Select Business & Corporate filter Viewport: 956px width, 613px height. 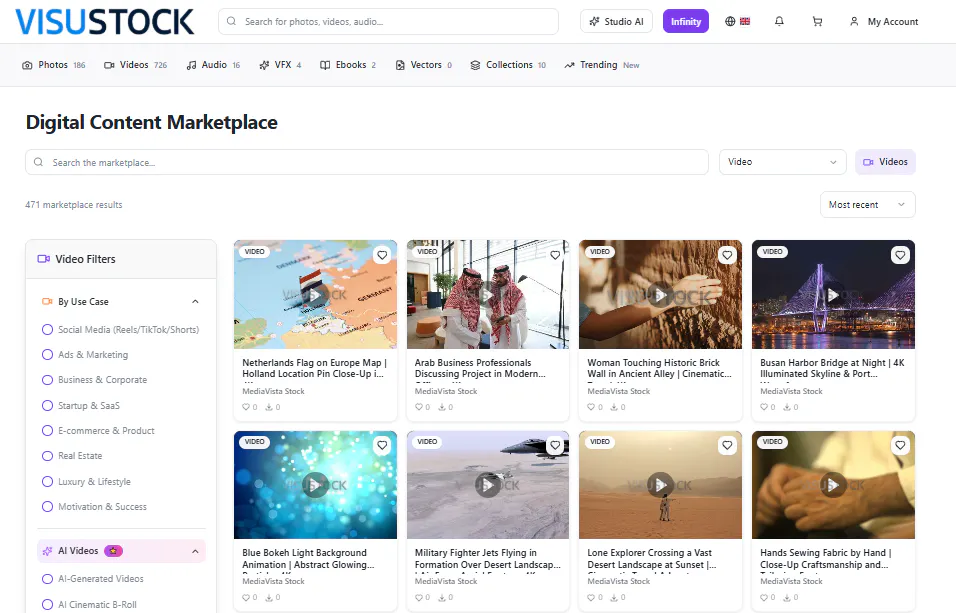tap(95, 379)
